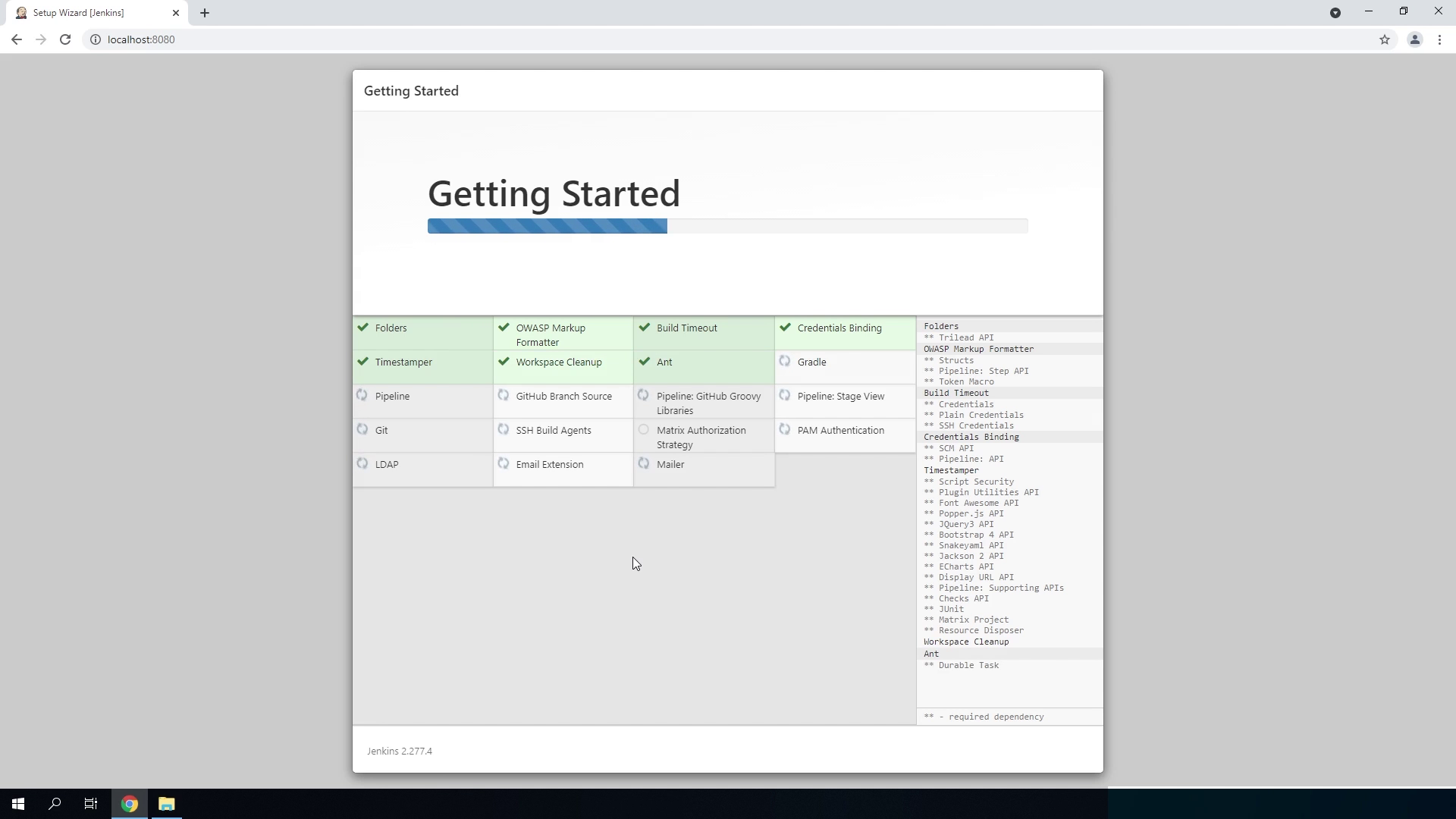Click the site information icon before localhost
The height and width of the screenshot is (819, 1456).
(x=96, y=39)
